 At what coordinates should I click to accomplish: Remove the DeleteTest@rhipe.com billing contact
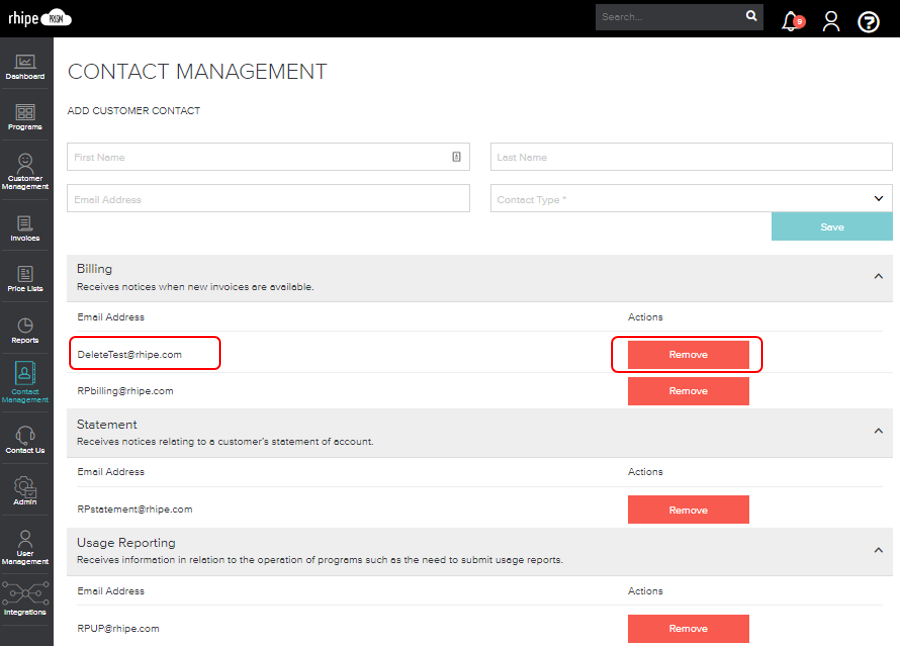click(687, 354)
